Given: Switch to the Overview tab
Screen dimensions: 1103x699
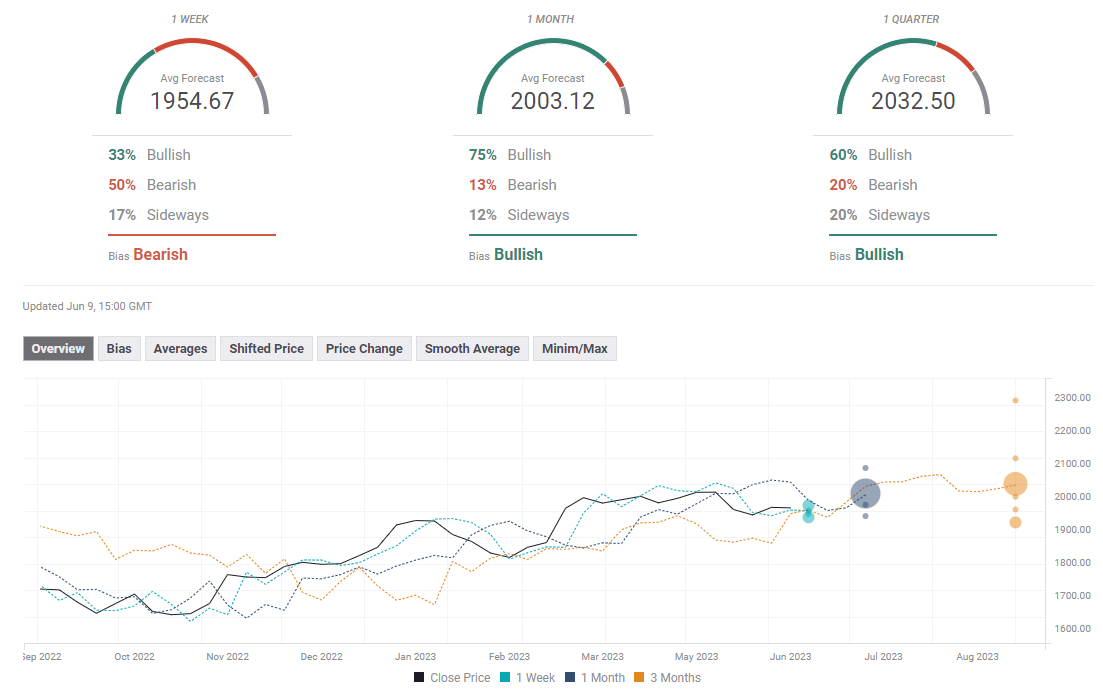Looking at the screenshot, I should (58, 348).
